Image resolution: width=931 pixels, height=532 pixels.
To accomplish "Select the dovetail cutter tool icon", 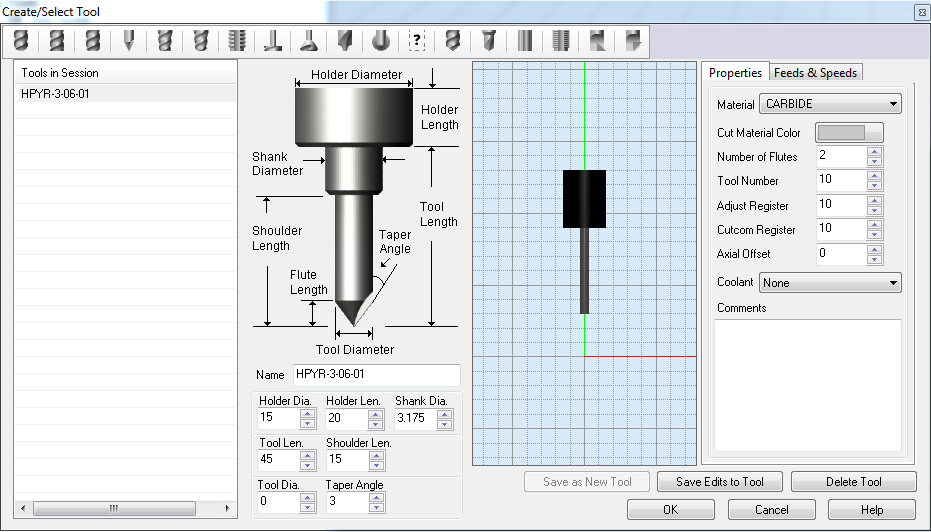I will pos(308,41).
